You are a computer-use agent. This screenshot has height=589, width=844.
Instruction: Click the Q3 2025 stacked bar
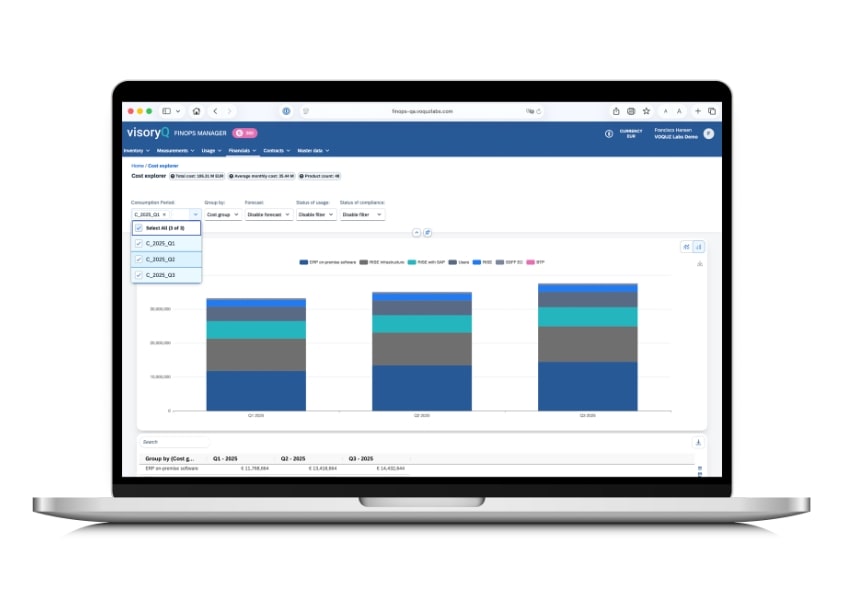(588, 347)
